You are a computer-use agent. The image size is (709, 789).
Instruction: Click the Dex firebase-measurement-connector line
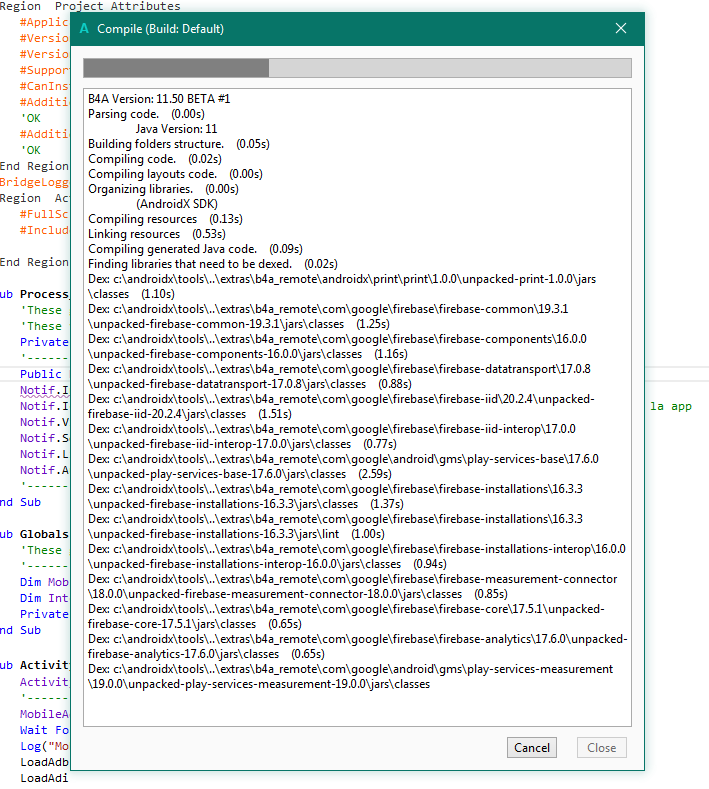(352, 586)
